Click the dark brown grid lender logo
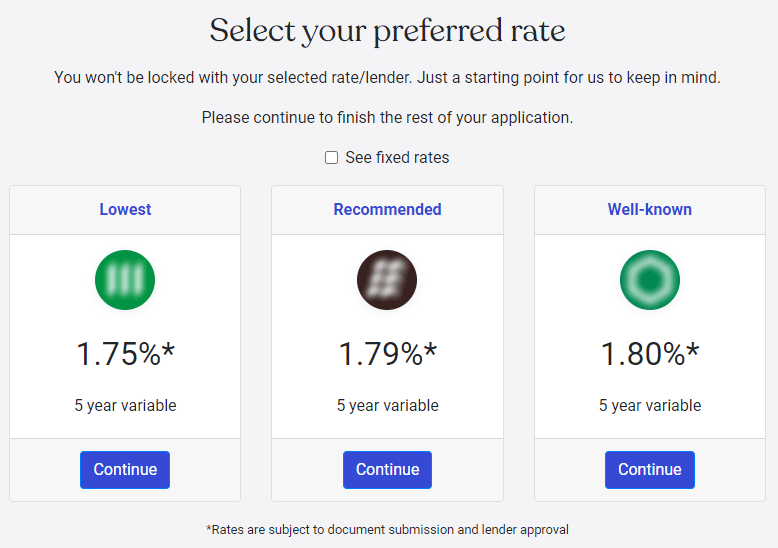The image size is (778, 548). 387,280
